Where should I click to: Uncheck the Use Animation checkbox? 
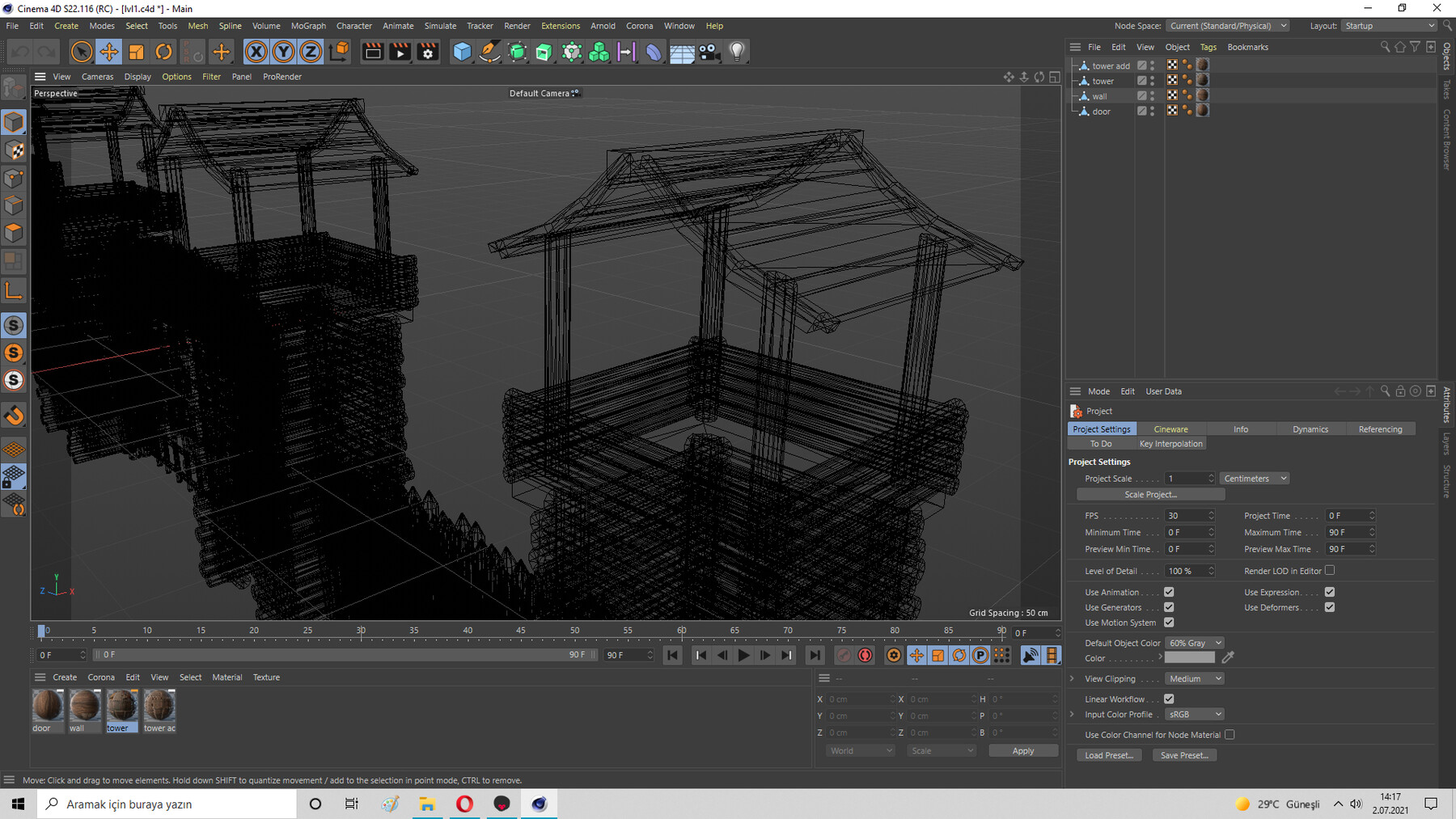click(x=1169, y=593)
